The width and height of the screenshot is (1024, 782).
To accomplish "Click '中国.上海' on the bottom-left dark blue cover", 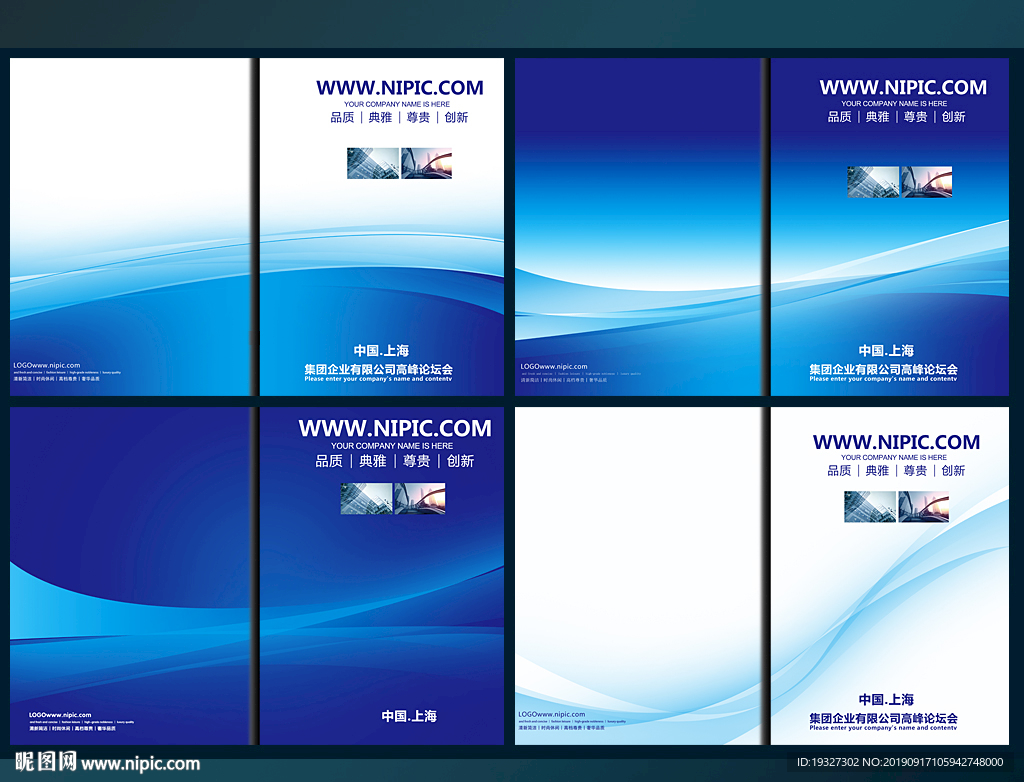I will point(409,716).
